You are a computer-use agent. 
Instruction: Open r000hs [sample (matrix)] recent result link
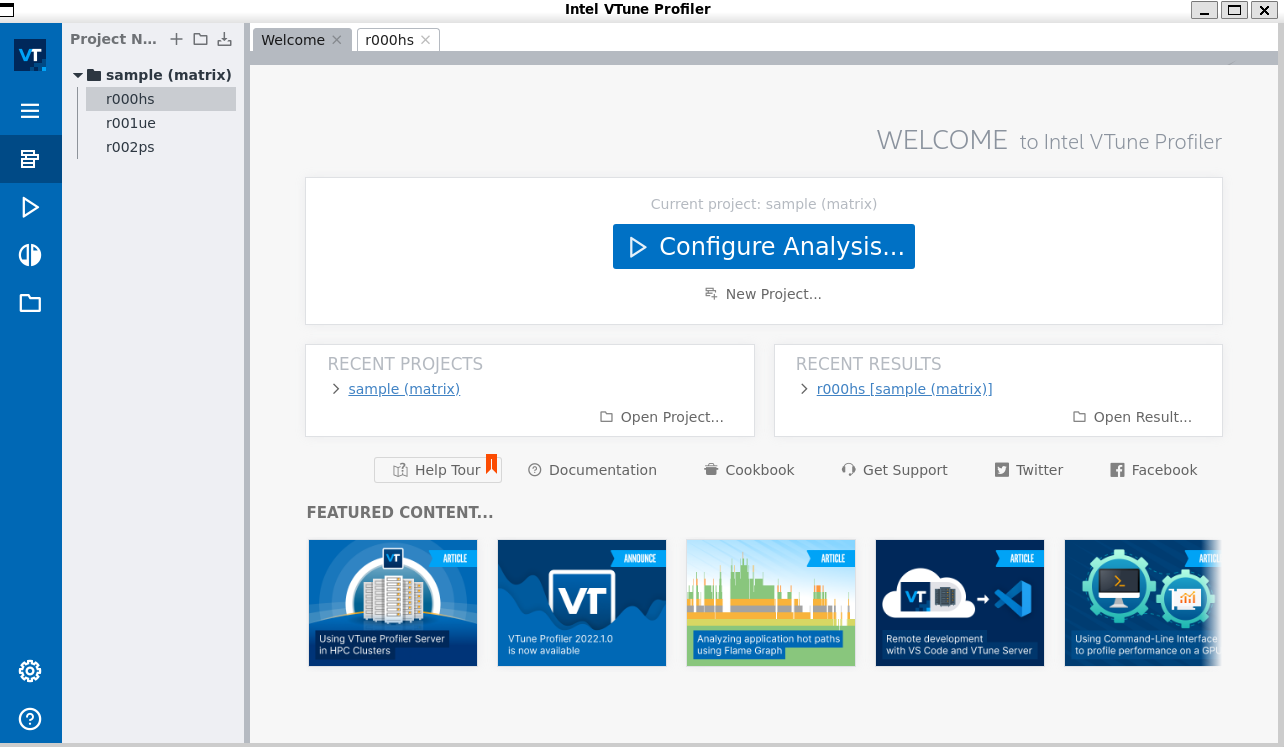[905, 389]
